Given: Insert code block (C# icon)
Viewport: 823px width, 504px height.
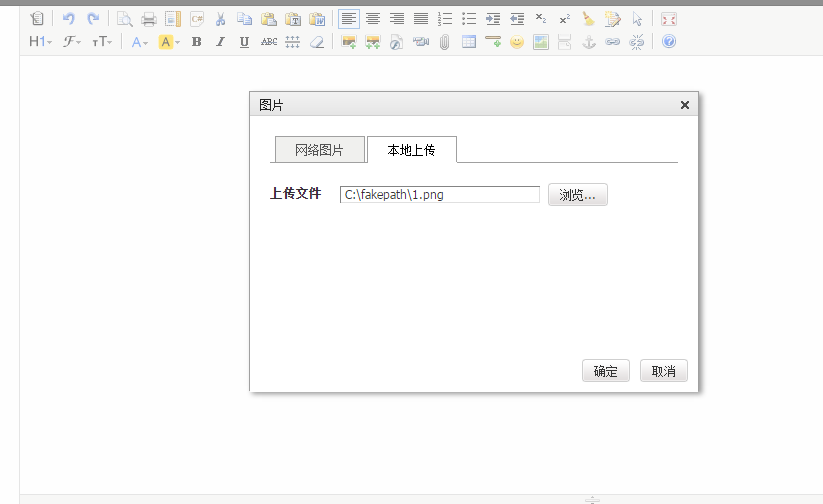Looking at the screenshot, I should 197,19.
